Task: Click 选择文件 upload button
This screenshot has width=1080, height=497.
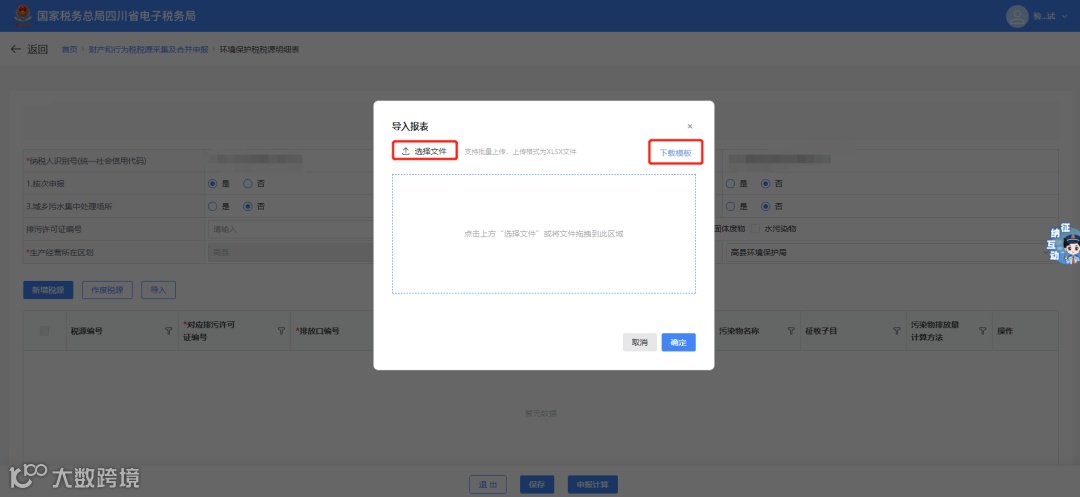Action: pos(425,151)
